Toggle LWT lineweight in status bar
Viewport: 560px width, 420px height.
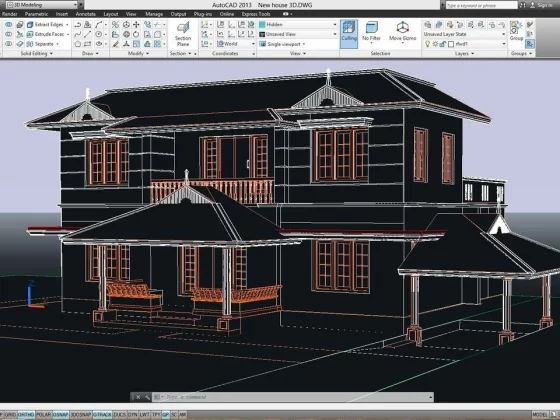(x=144, y=415)
